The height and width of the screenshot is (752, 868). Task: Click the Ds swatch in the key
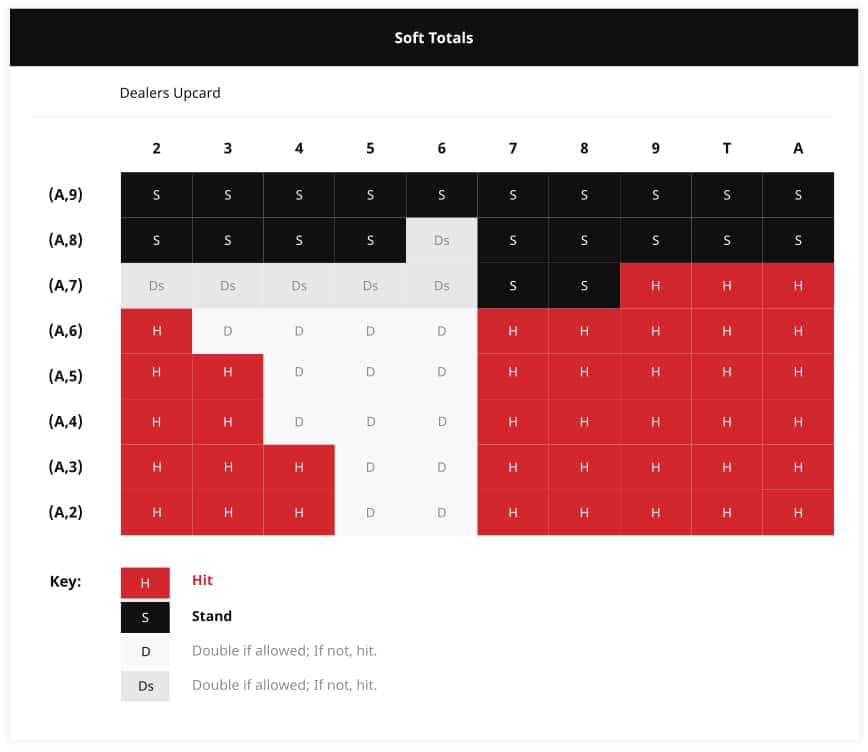click(145, 686)
